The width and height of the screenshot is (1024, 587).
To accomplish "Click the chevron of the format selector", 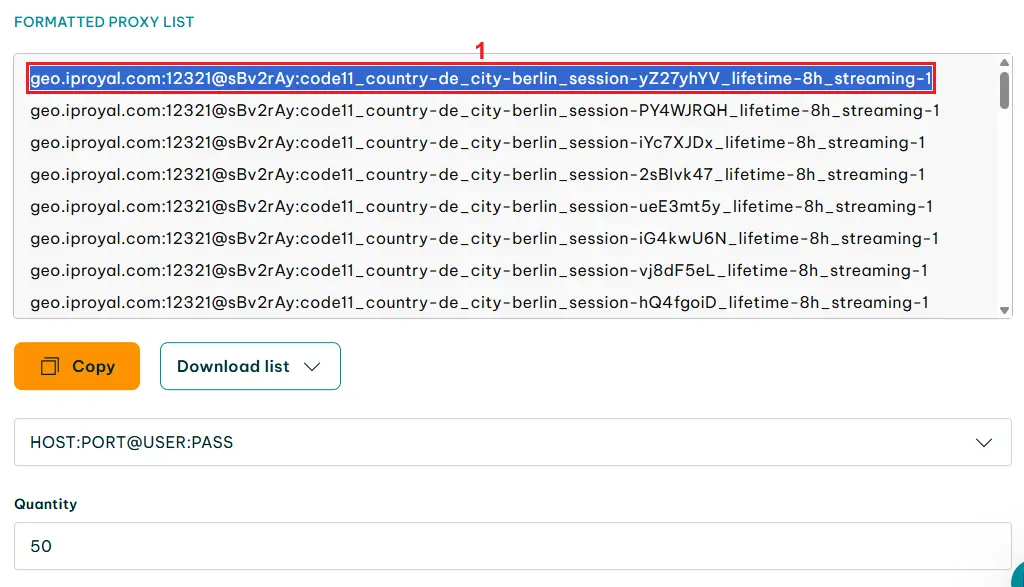I will coord(984,443).
